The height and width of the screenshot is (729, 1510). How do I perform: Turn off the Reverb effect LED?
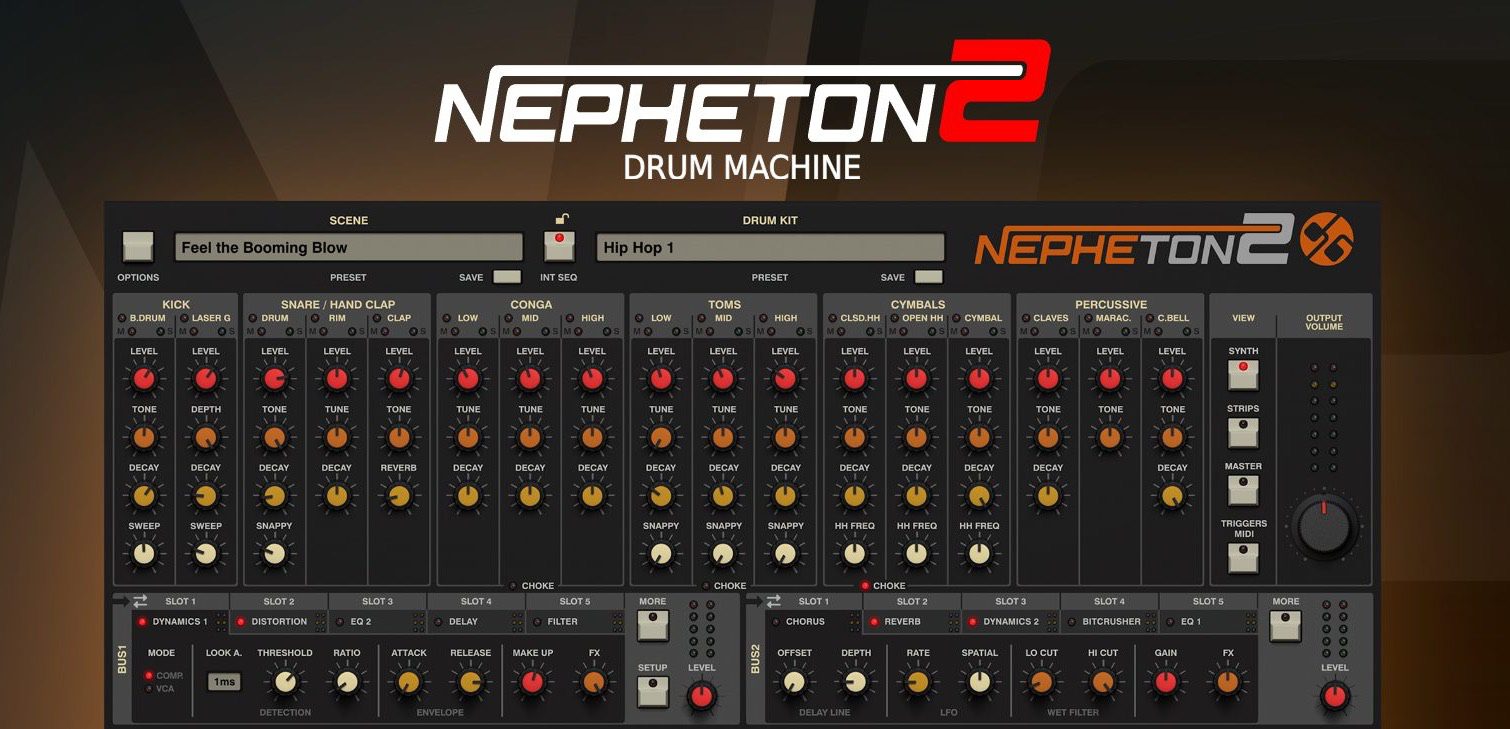[874, 622]
